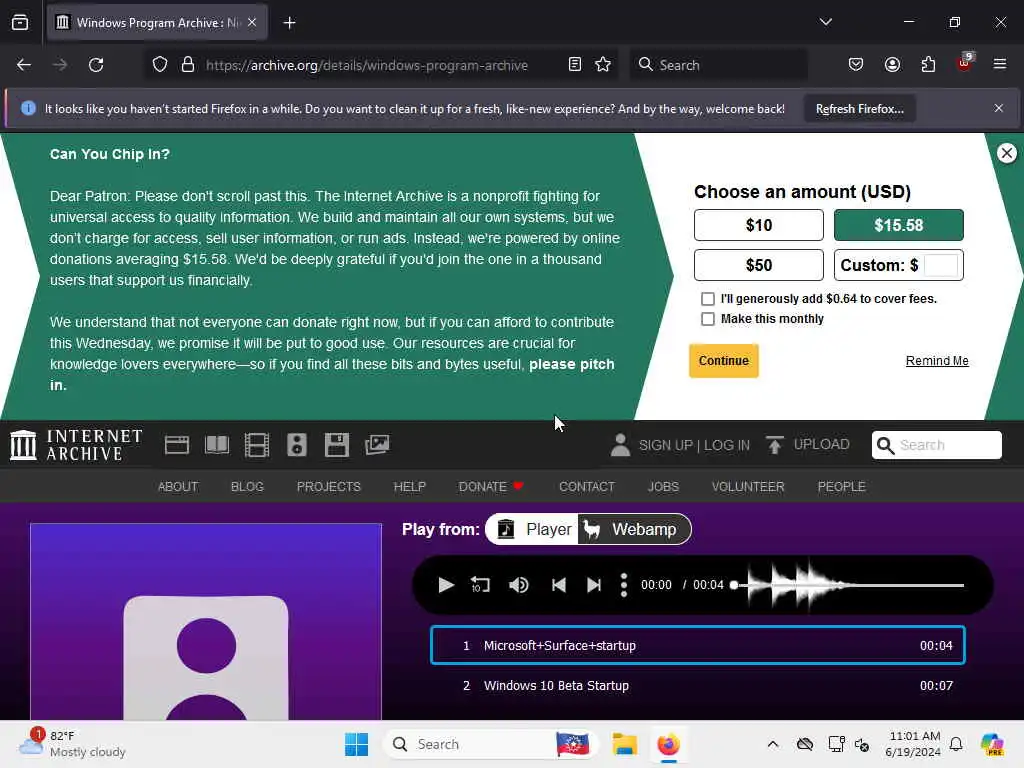Image resolution: width=1024 pixels, height=768 pixels.
Task: Click the Continue donation button
Action: [724, 360]
